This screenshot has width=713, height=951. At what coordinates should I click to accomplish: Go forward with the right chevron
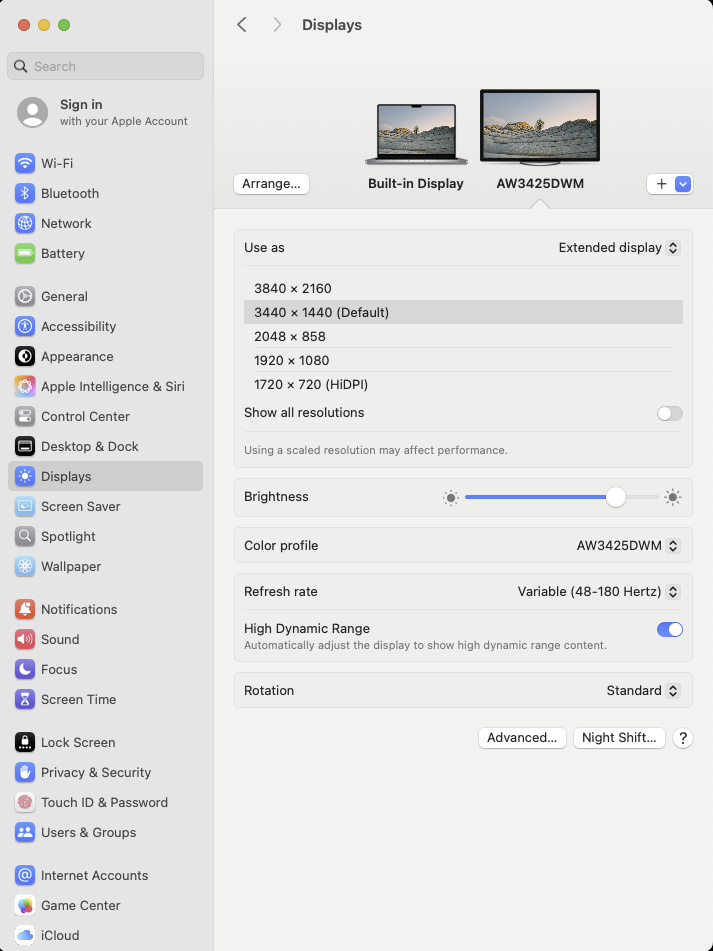coord(277,25)
